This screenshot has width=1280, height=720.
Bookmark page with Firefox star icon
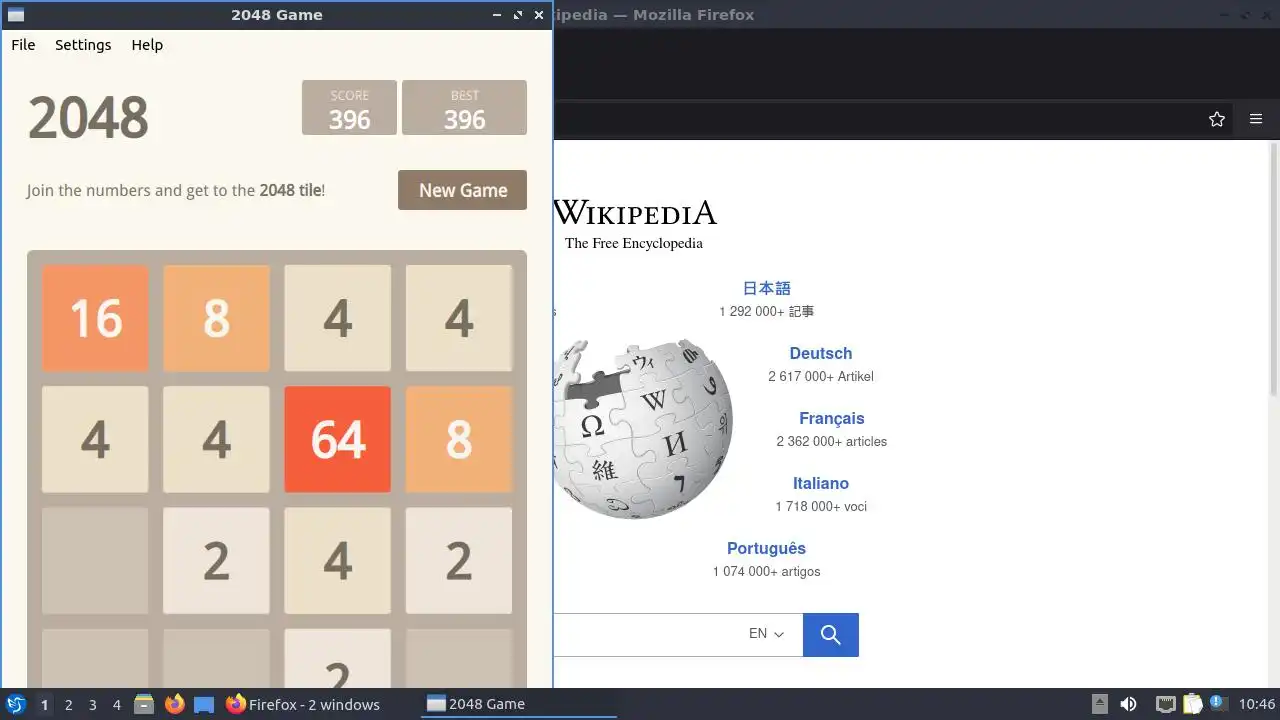coord(1217,119)
